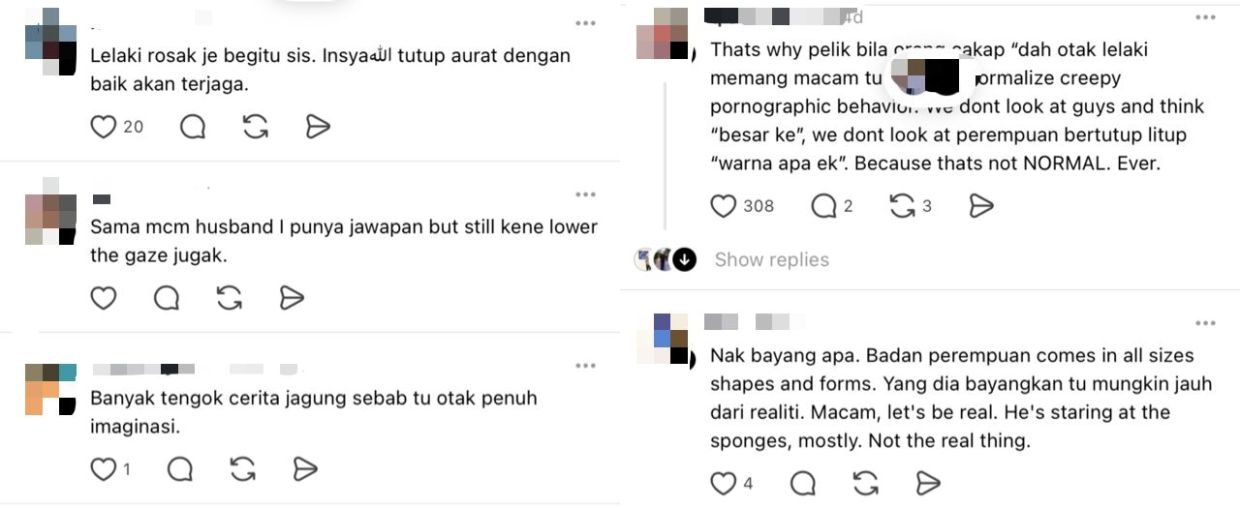
Task: Open more options for 'Sama mcm husband' comment
Action: point(585,195)
